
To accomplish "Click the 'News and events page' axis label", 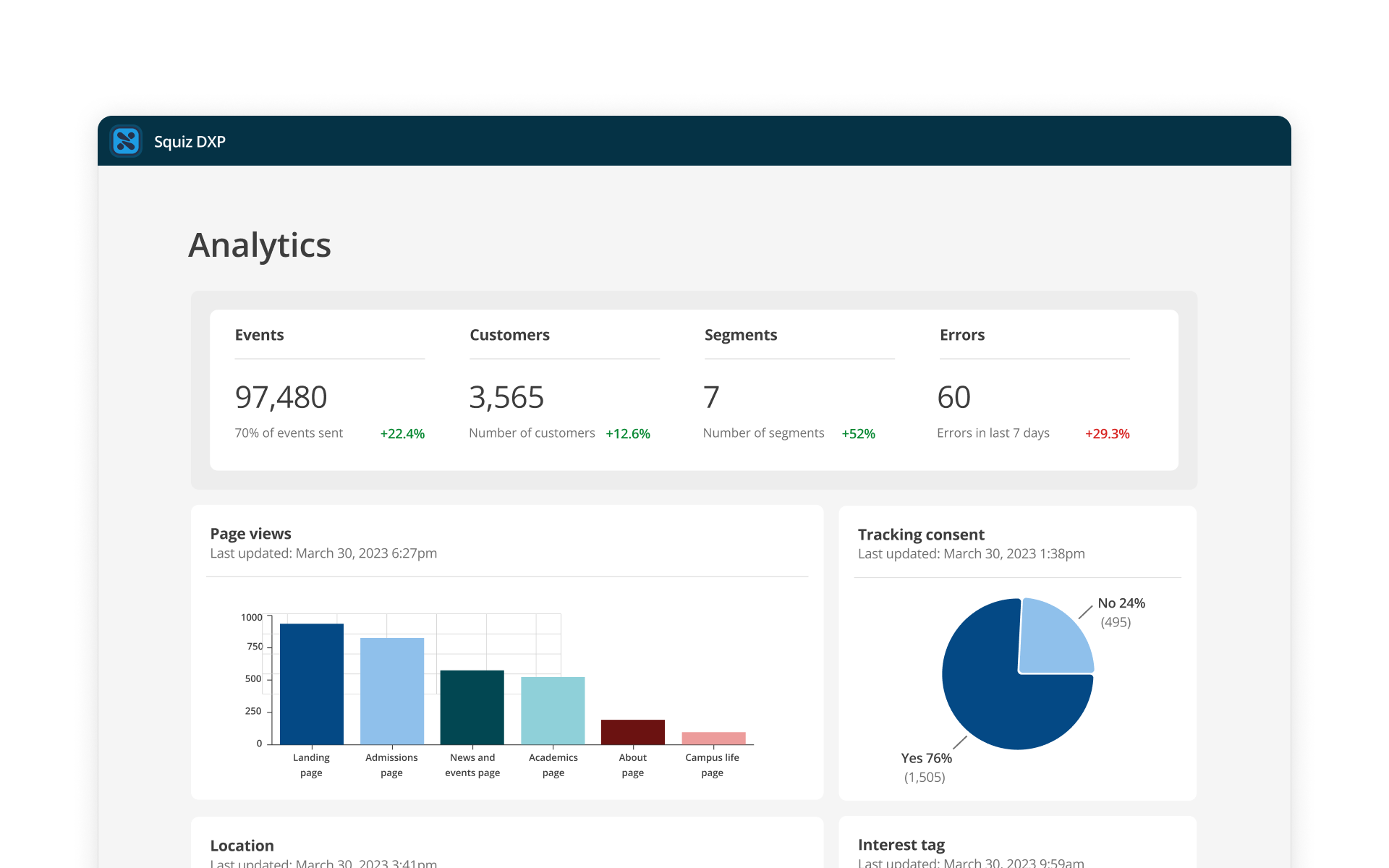I will pyautogui.click(x=472, y=765).
